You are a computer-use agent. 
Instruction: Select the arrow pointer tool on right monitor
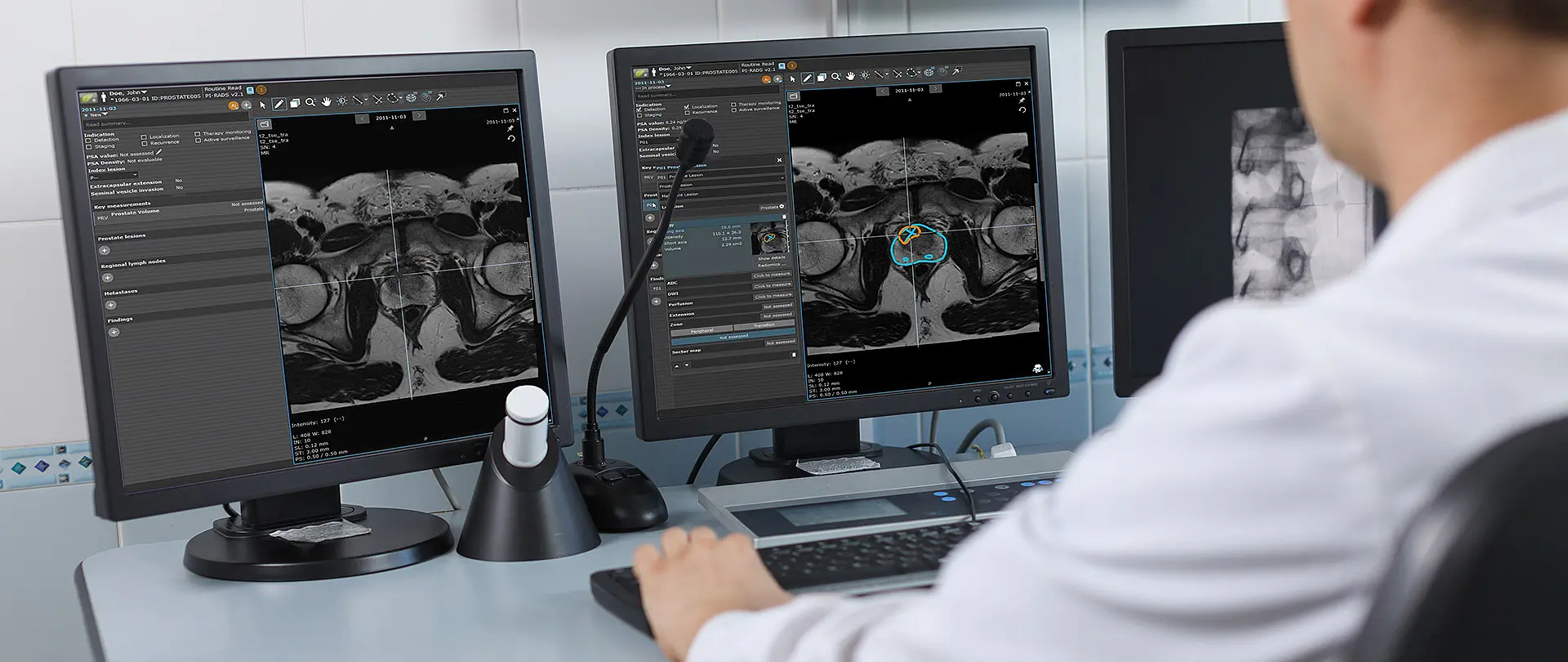[x=792, y=78]
